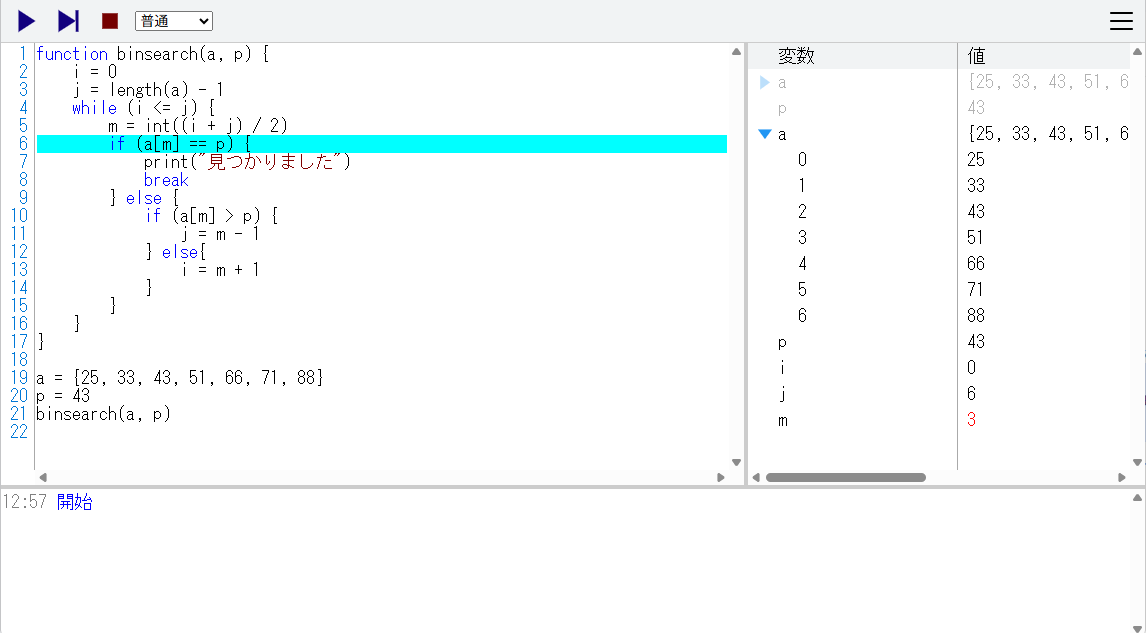Click the function binsearch(a, p) definition line

tap(153, 54)
